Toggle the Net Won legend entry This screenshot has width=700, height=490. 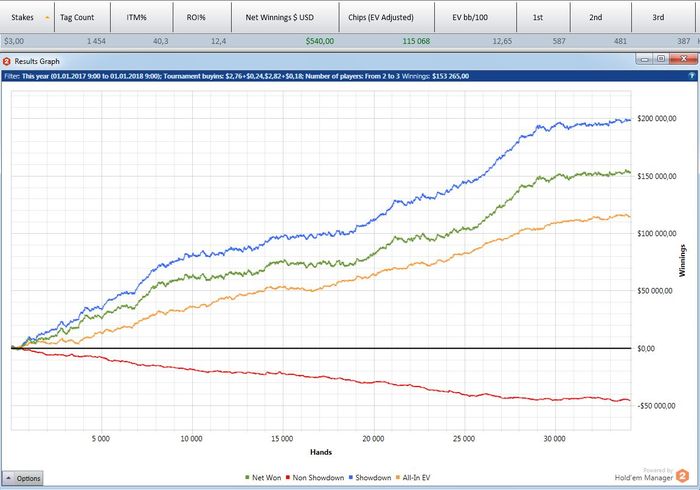[x=263, y=478]
